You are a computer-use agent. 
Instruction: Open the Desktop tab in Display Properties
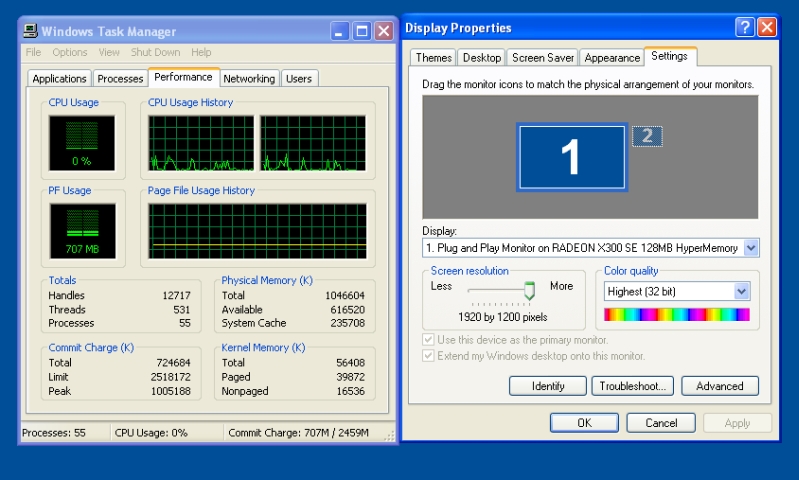(x=482, y=58)
